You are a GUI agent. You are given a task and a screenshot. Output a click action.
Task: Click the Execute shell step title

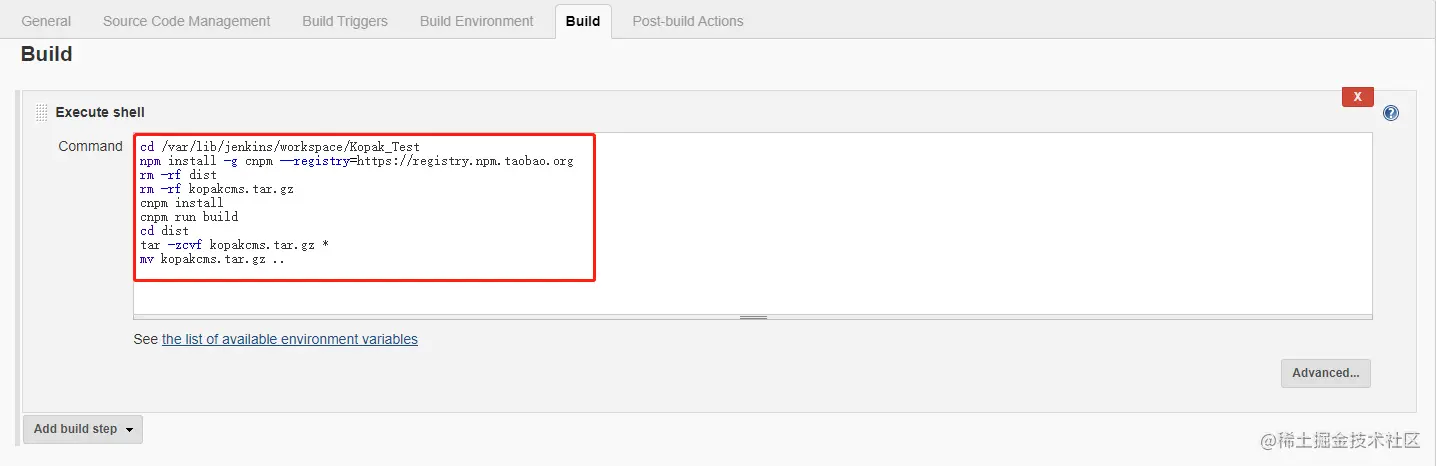[100, 112]
